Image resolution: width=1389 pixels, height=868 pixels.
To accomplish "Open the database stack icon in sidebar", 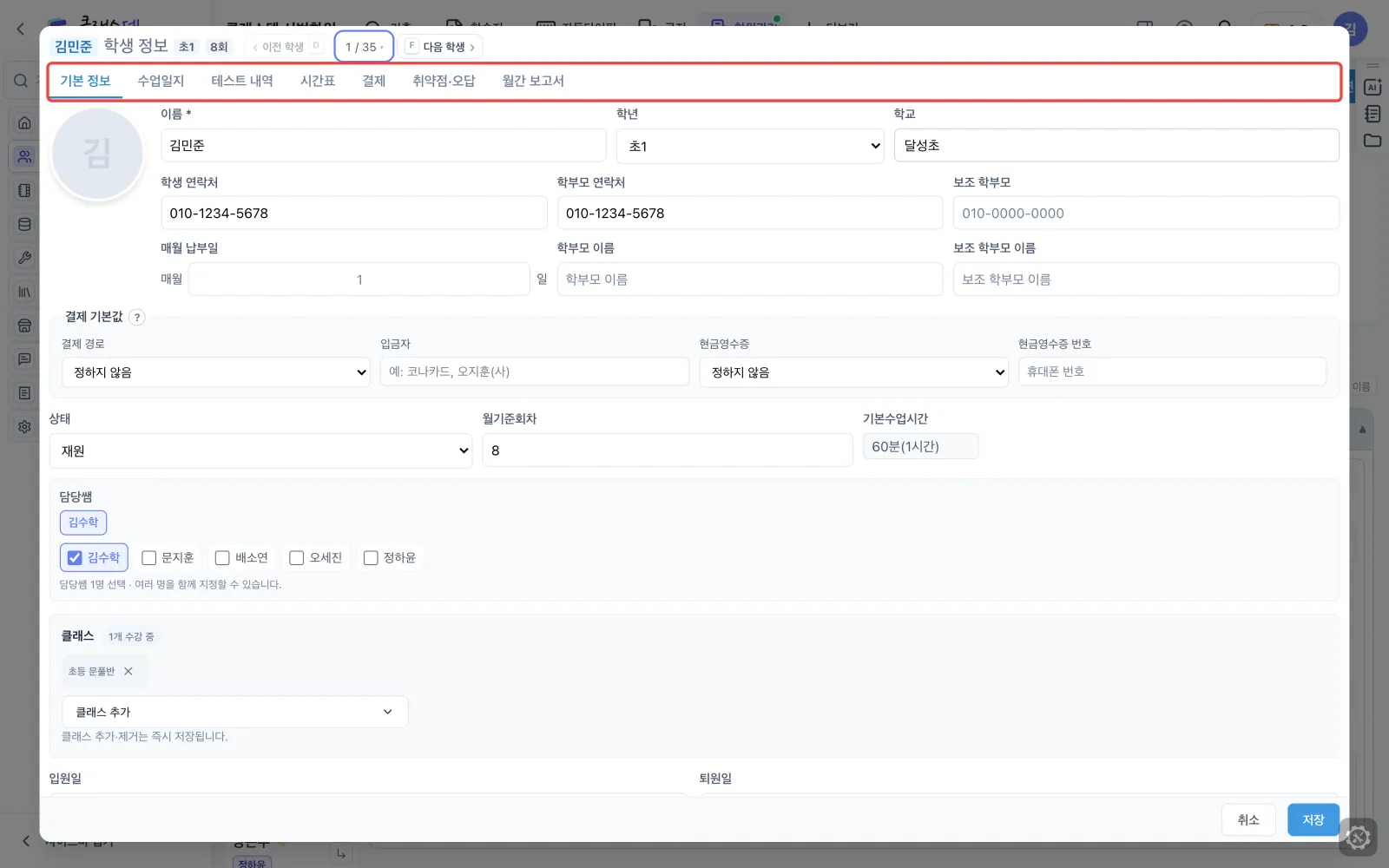I will tap(24, 224).
